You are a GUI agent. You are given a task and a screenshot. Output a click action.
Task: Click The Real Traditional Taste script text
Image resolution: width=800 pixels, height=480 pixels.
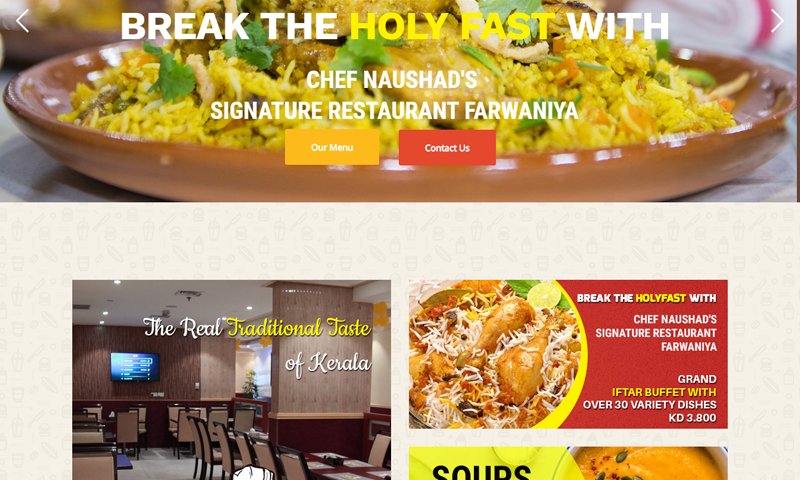(257, 327)
